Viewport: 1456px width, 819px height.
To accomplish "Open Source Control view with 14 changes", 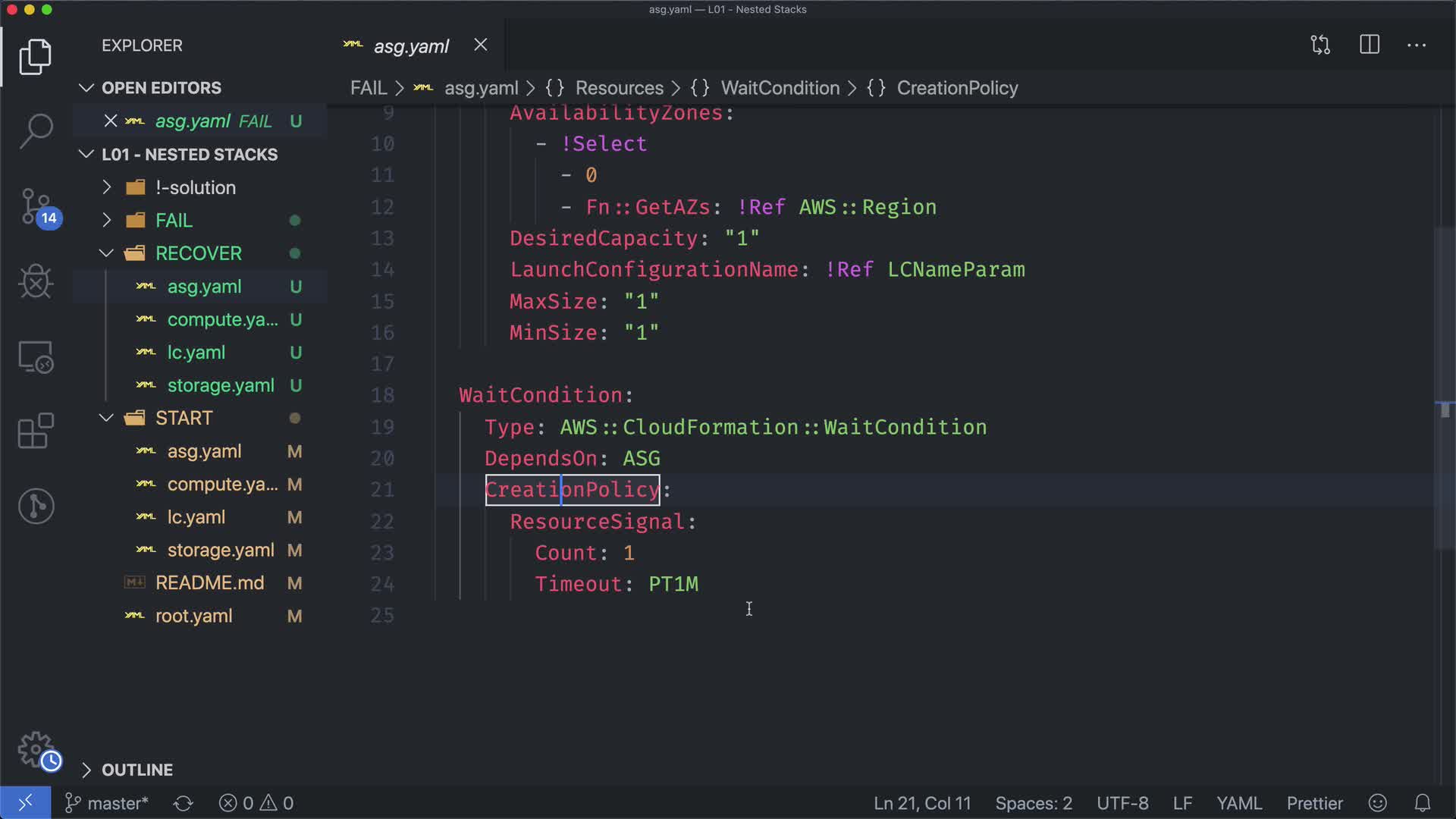I will 36,206.
